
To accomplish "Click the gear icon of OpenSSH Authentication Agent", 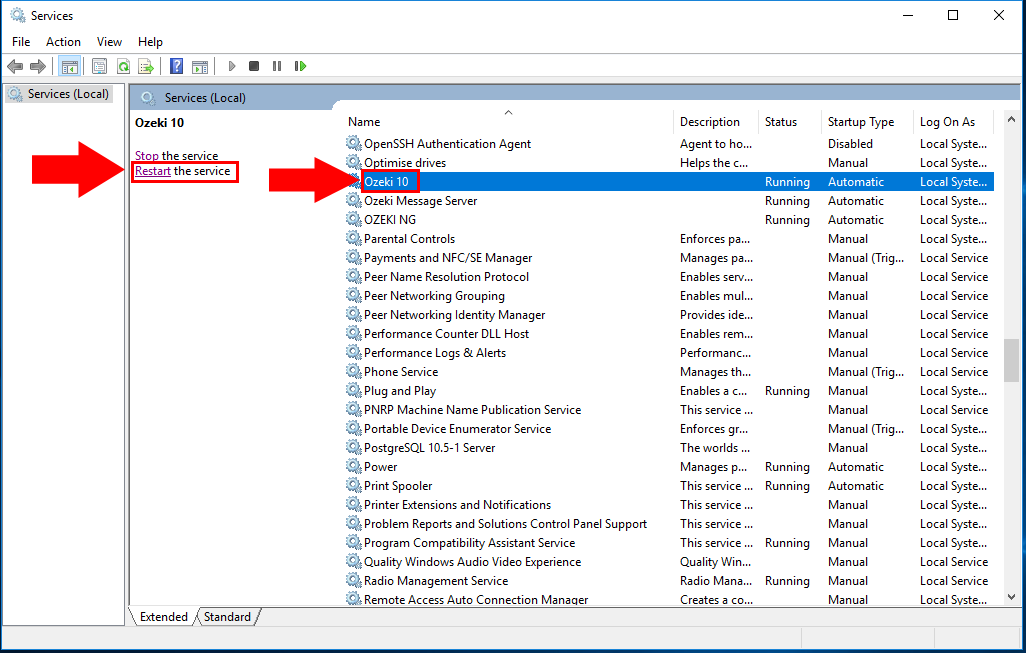I will (x=354, y=143).
